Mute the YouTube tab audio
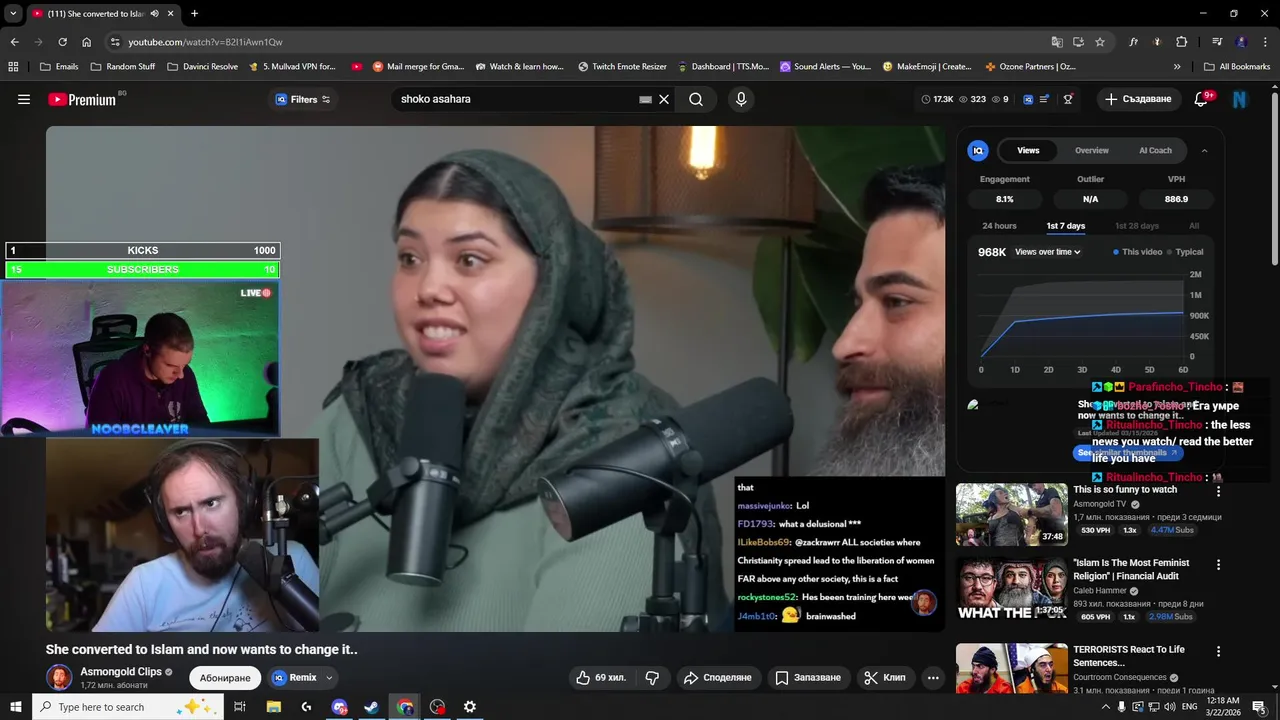This screenshot has width=1280, height=720. [x=154, y=13]
